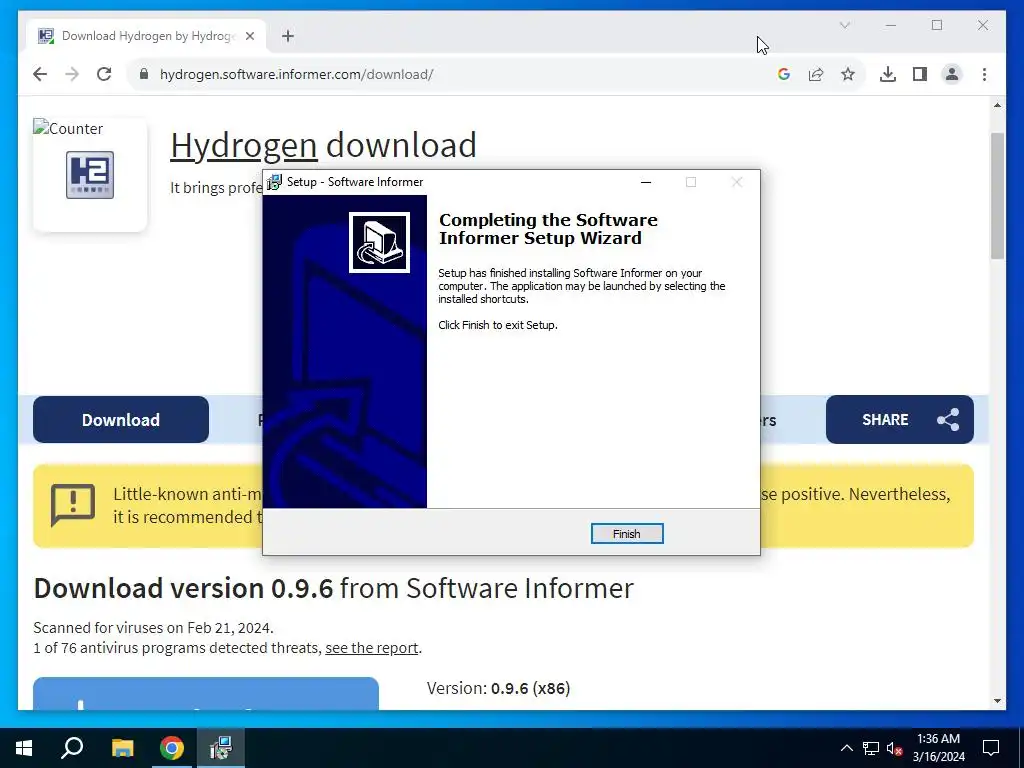
Task: Close the Download Hydrogen tab
Action: (249, 36)
